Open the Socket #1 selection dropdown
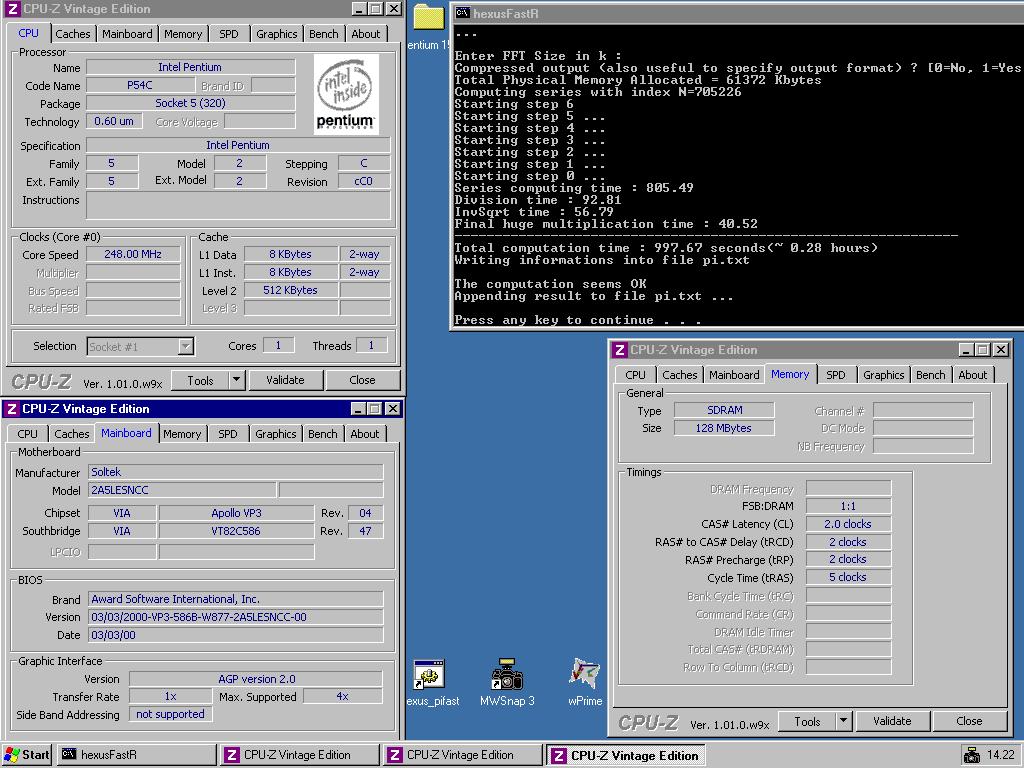The image size is (1024, 768). 185,346
